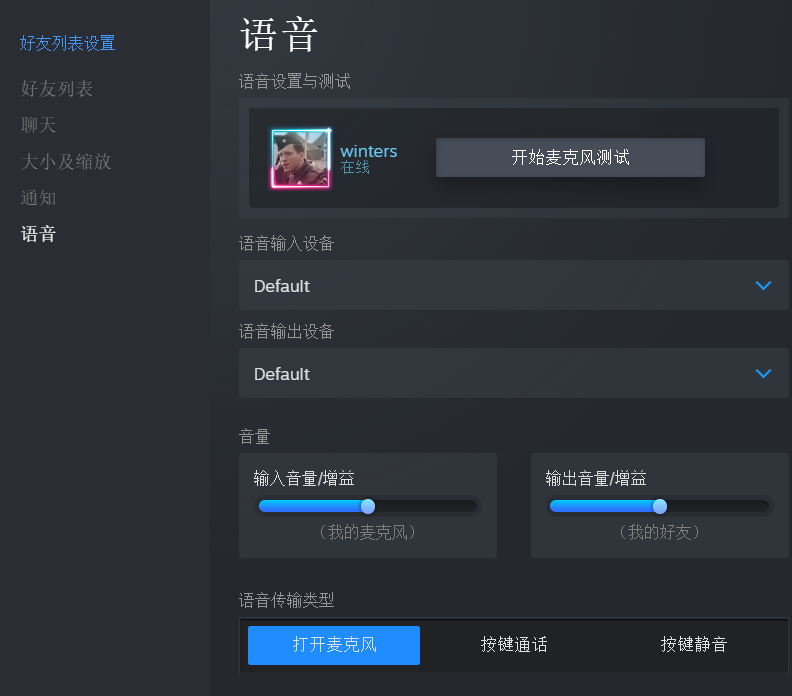The image size is (792, 696).
Task: Click the 好友列表设置 header link
Action: coord(67,43)
